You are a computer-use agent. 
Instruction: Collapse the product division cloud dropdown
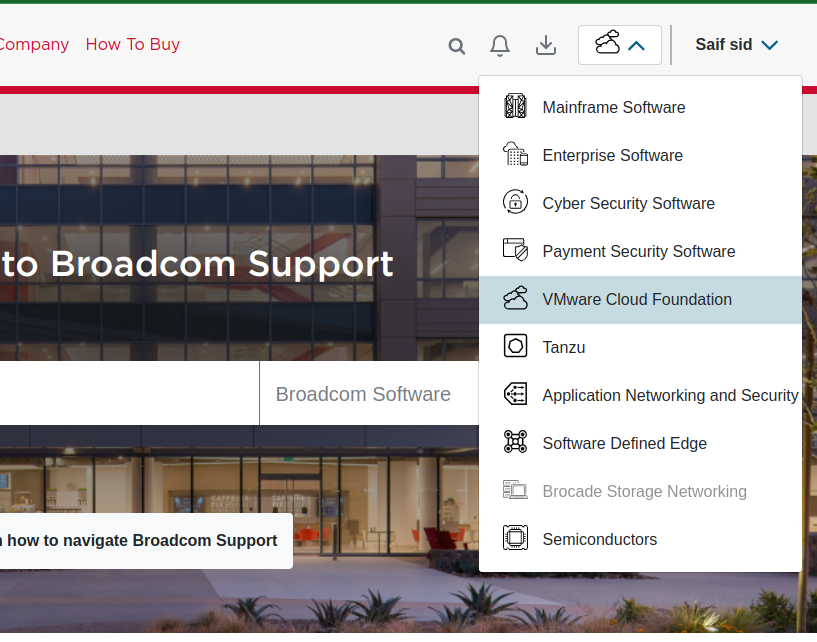(x=620, y=45)
